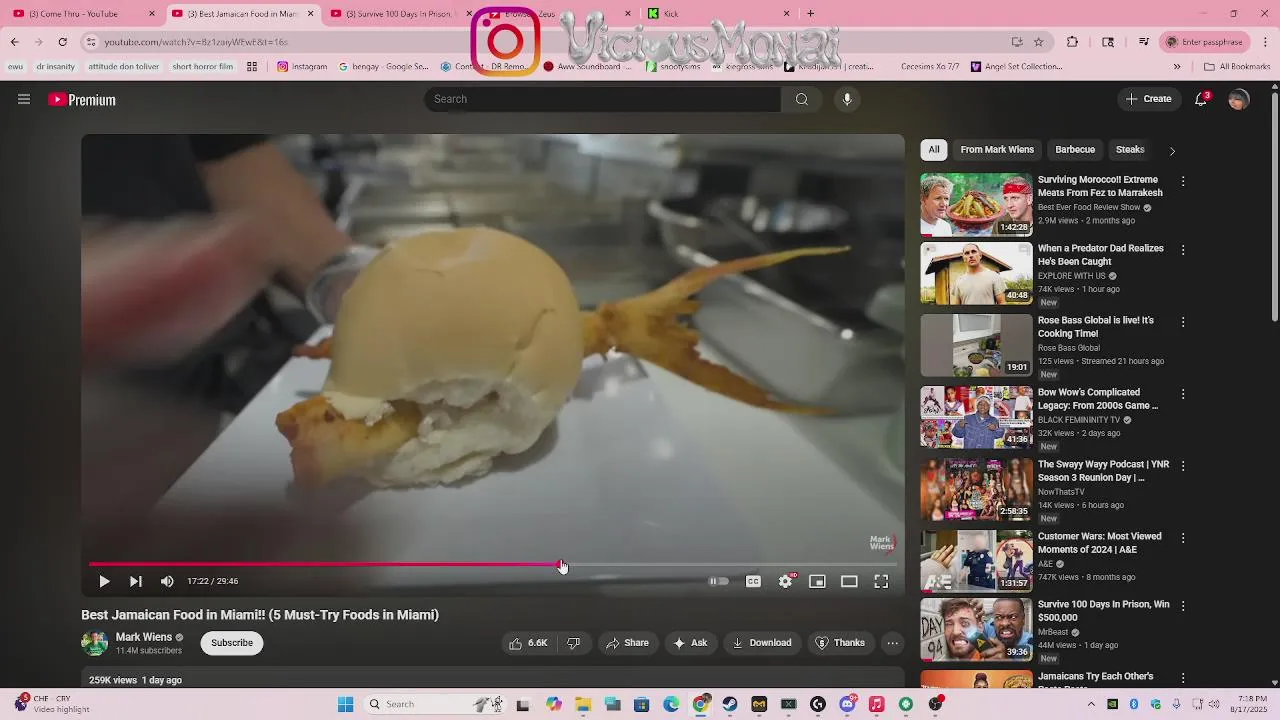The width and height of the screenshot is (1280, 720).
Task: Dislike the video
Action: pyautogui.click(x=573, y=643)
